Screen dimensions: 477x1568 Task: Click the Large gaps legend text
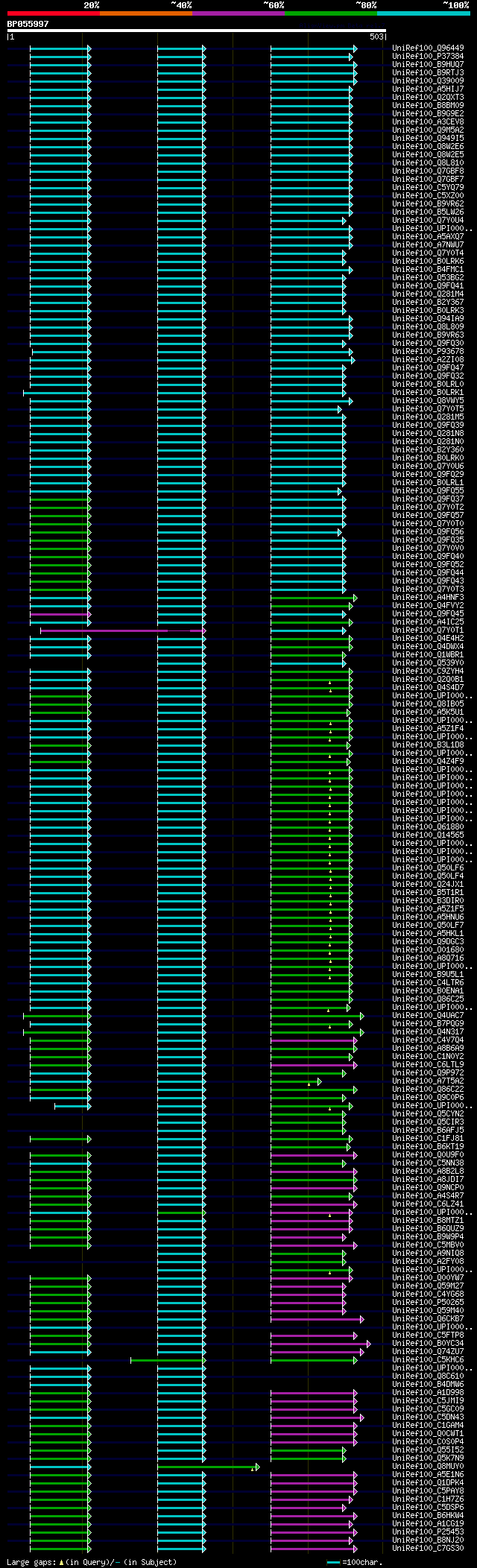(92, 1562)
